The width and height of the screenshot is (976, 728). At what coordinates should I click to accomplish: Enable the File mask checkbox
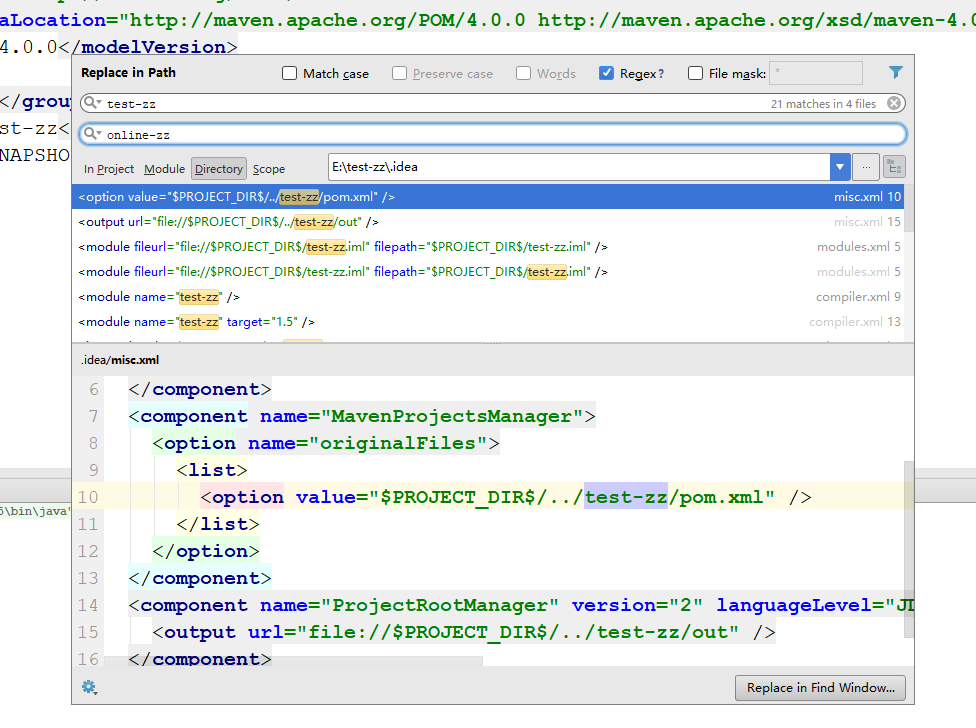tap(695, 73)
